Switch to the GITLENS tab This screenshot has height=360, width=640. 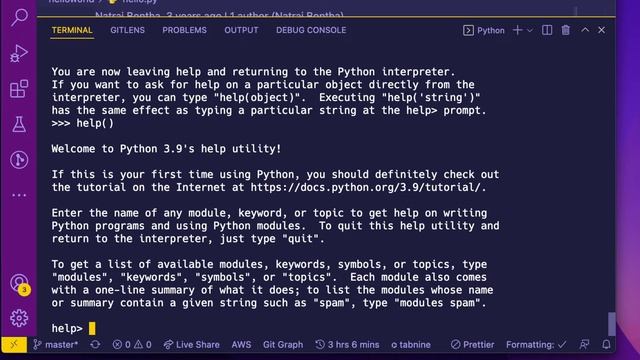pyautogui.click(x=127, y=30)
